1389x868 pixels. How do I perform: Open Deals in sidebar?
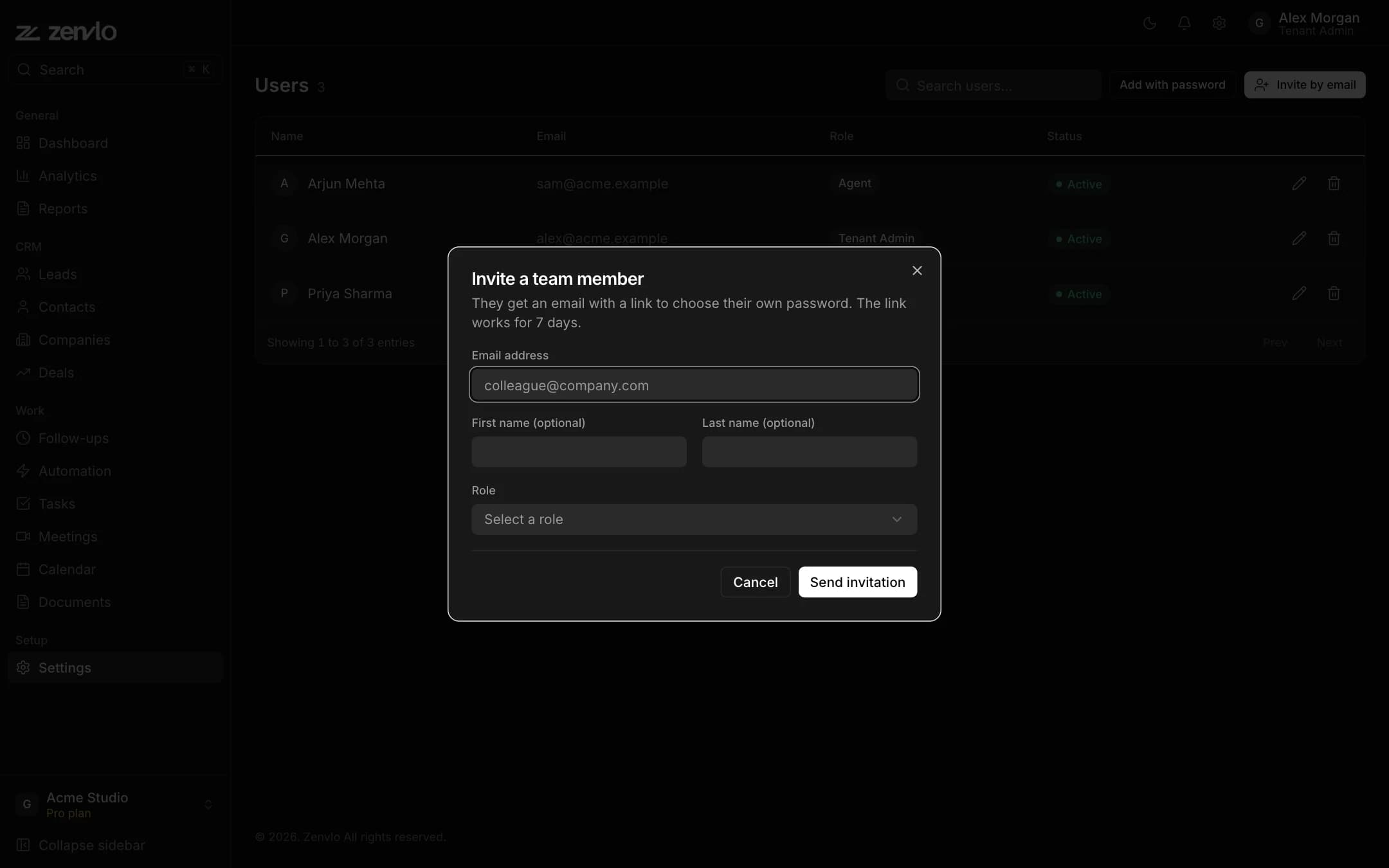click(x=115, y=372)
